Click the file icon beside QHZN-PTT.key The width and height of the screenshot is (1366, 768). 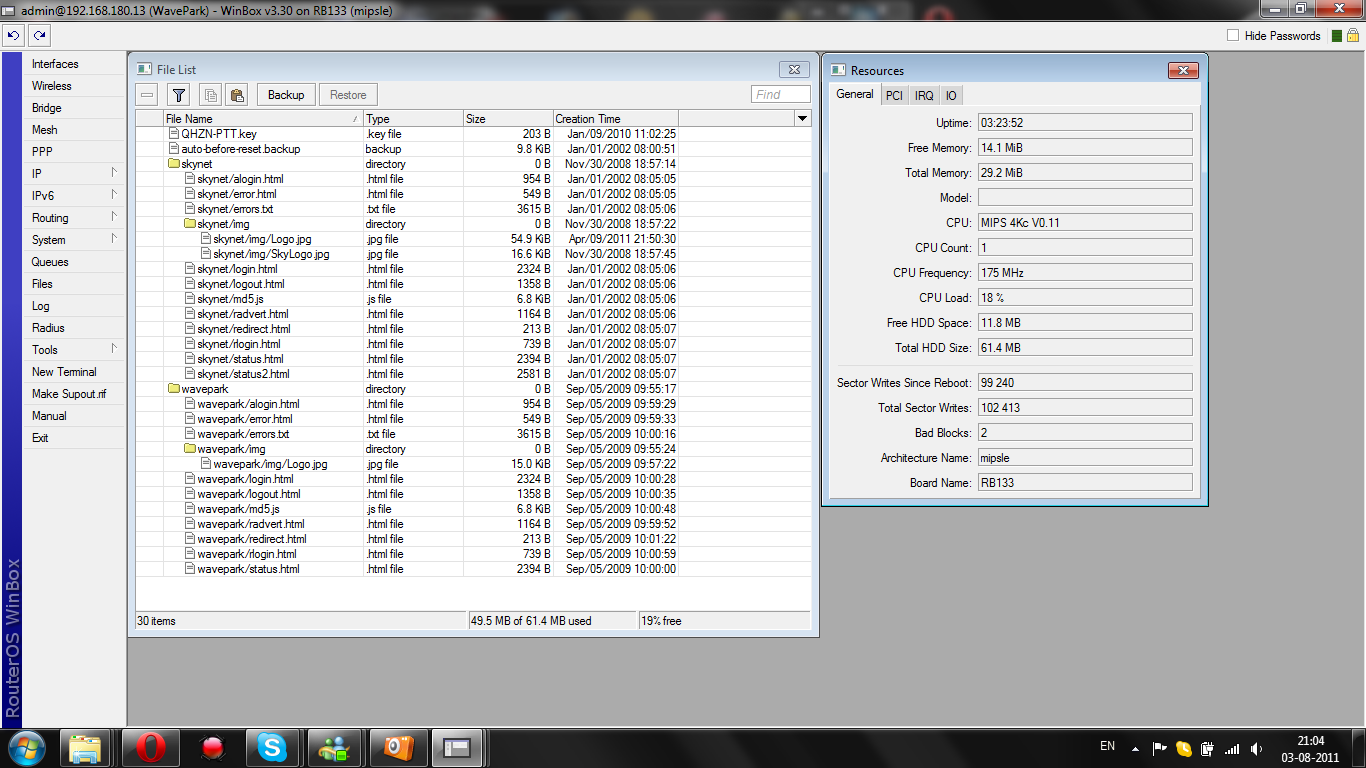(x=174, y=134)
